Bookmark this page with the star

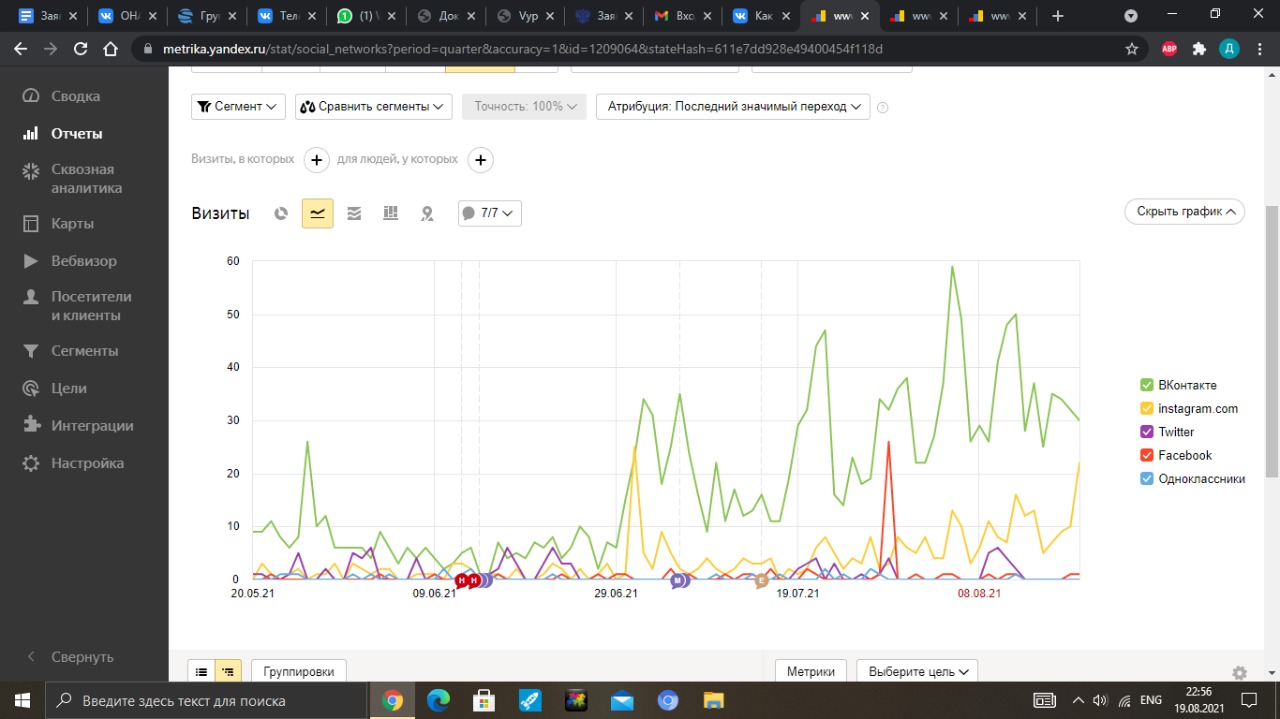[1132, 49]
